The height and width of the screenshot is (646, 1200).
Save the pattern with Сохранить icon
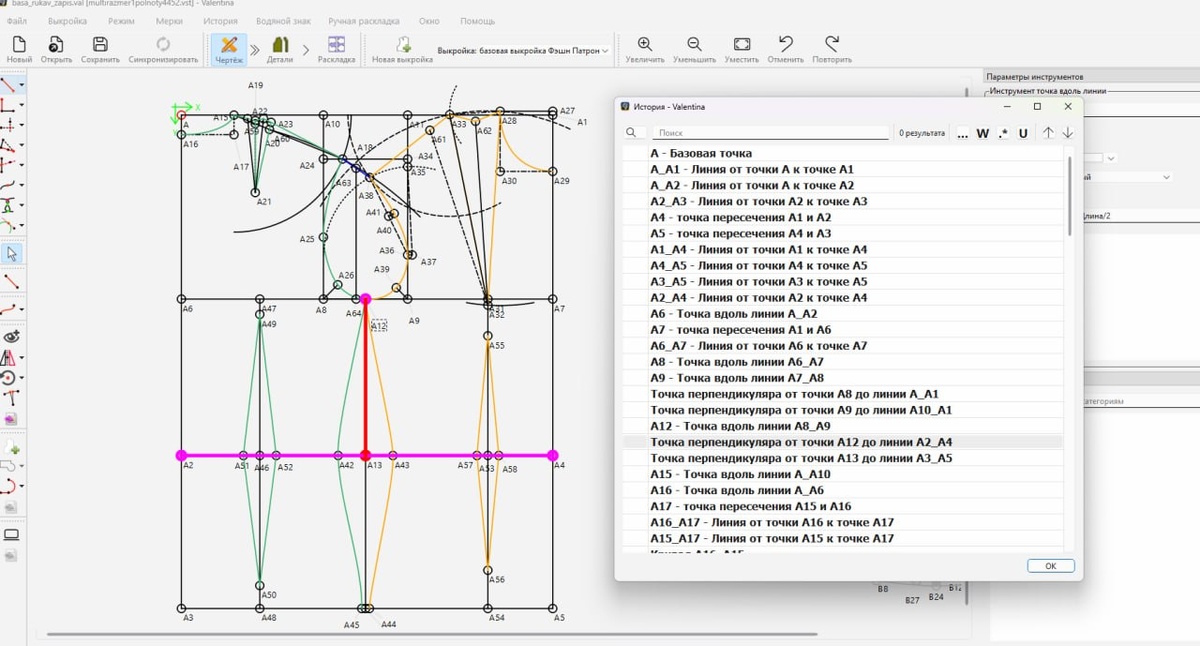click(100, 45)
